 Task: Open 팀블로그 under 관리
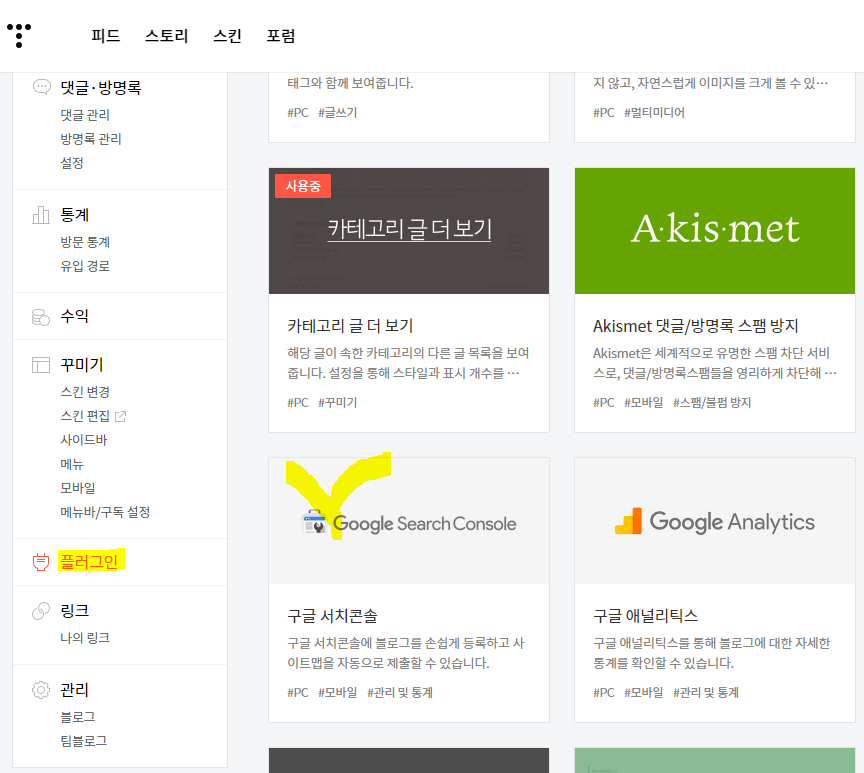click(84, 741)
